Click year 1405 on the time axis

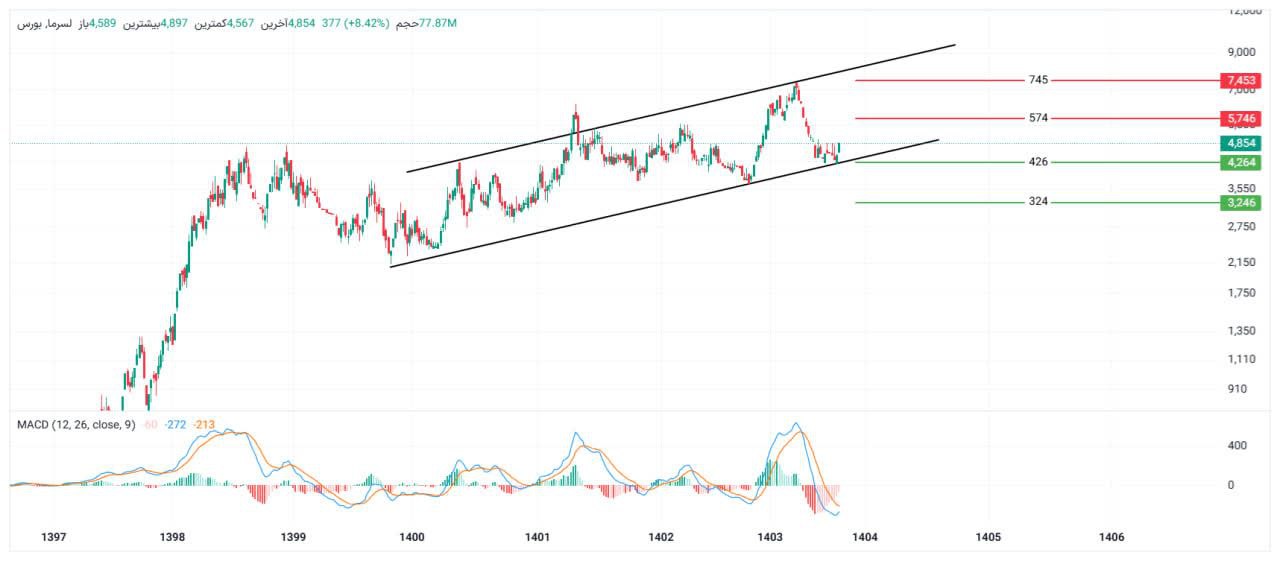tap(988, 538)
